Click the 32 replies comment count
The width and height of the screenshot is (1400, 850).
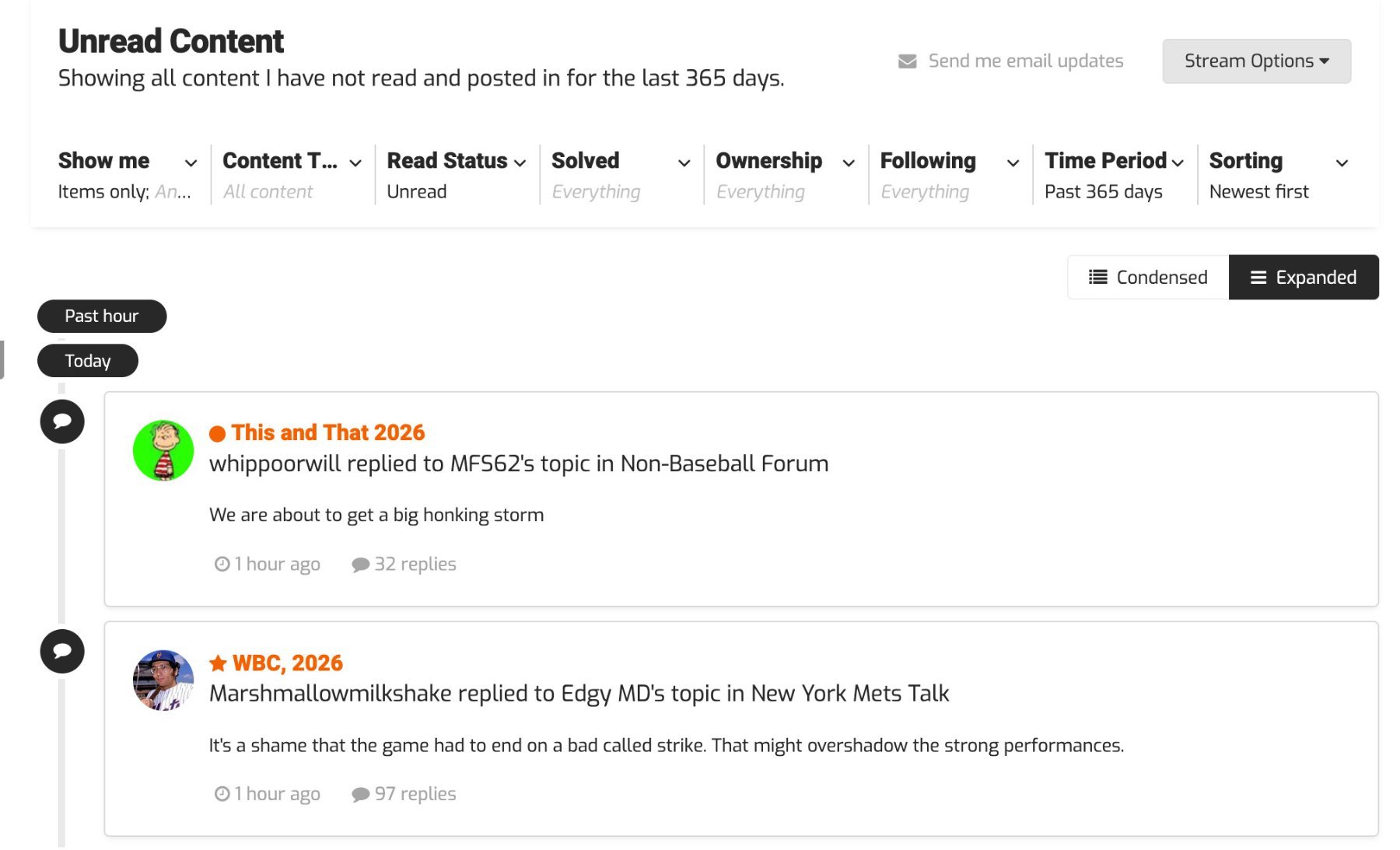(x=404, y=564)
